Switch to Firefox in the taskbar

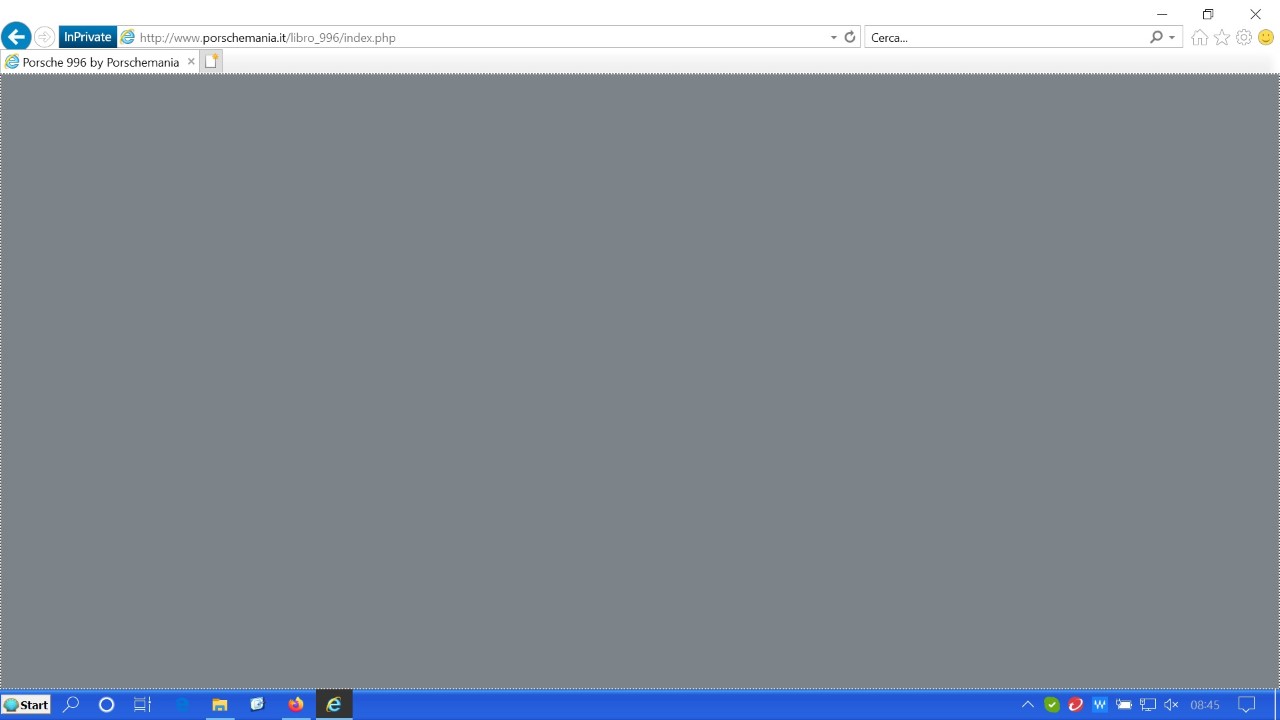pos(295,705)
